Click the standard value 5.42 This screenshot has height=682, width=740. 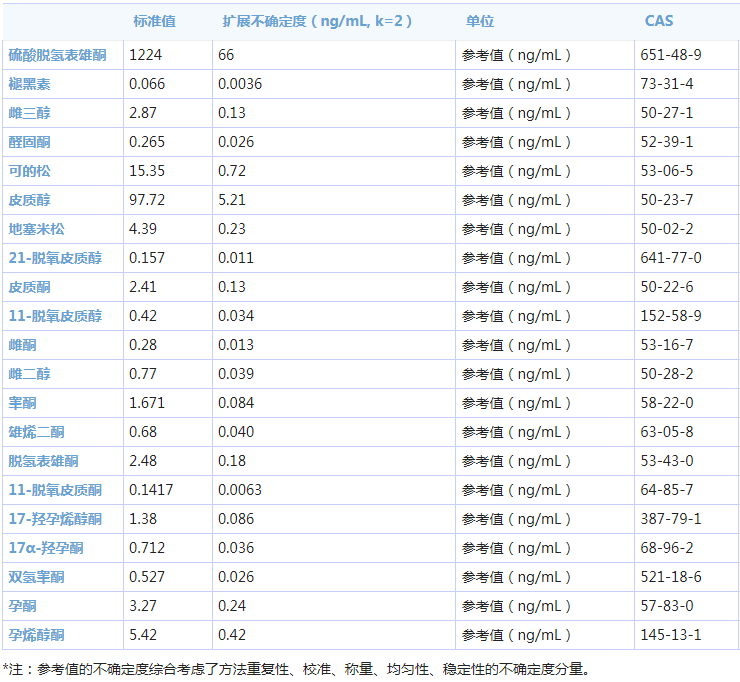point(143,635)
